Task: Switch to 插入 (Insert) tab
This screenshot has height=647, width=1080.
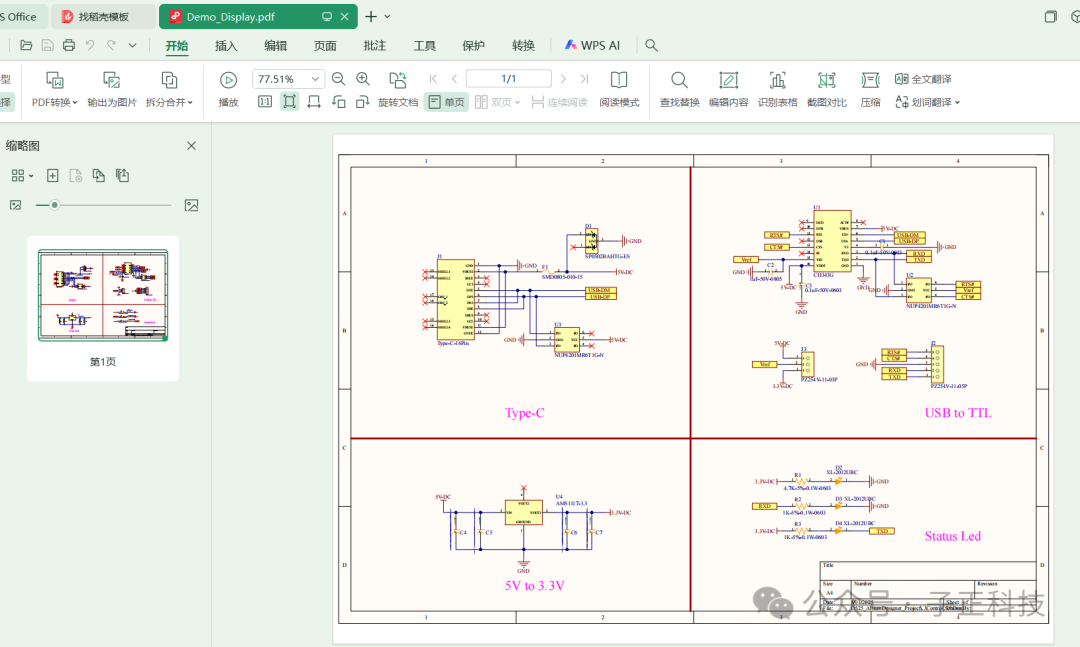Action: click(226, 45)
